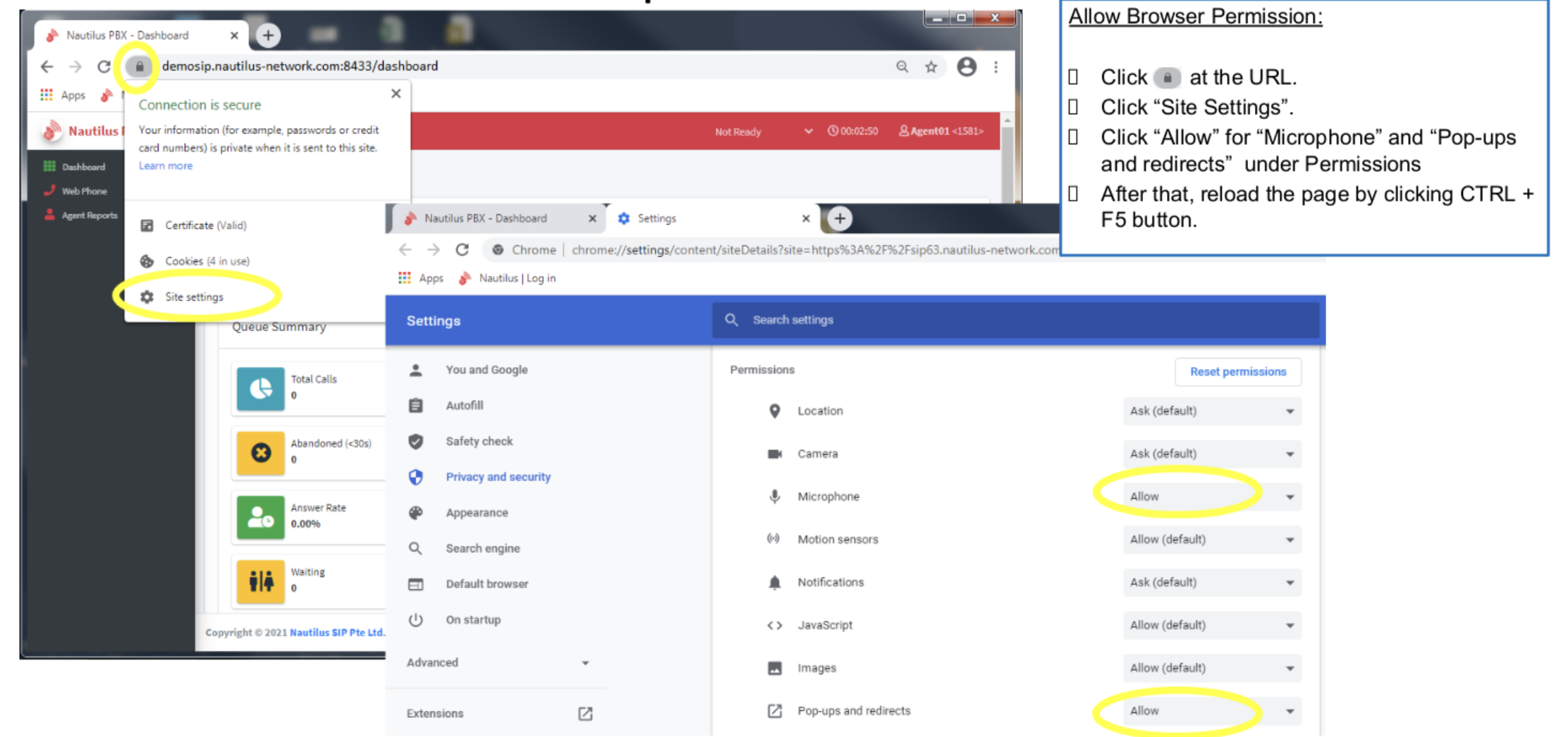The image size is (1568, 737).
Task: Click the Waiting card icon
Action: click(260, 582)
